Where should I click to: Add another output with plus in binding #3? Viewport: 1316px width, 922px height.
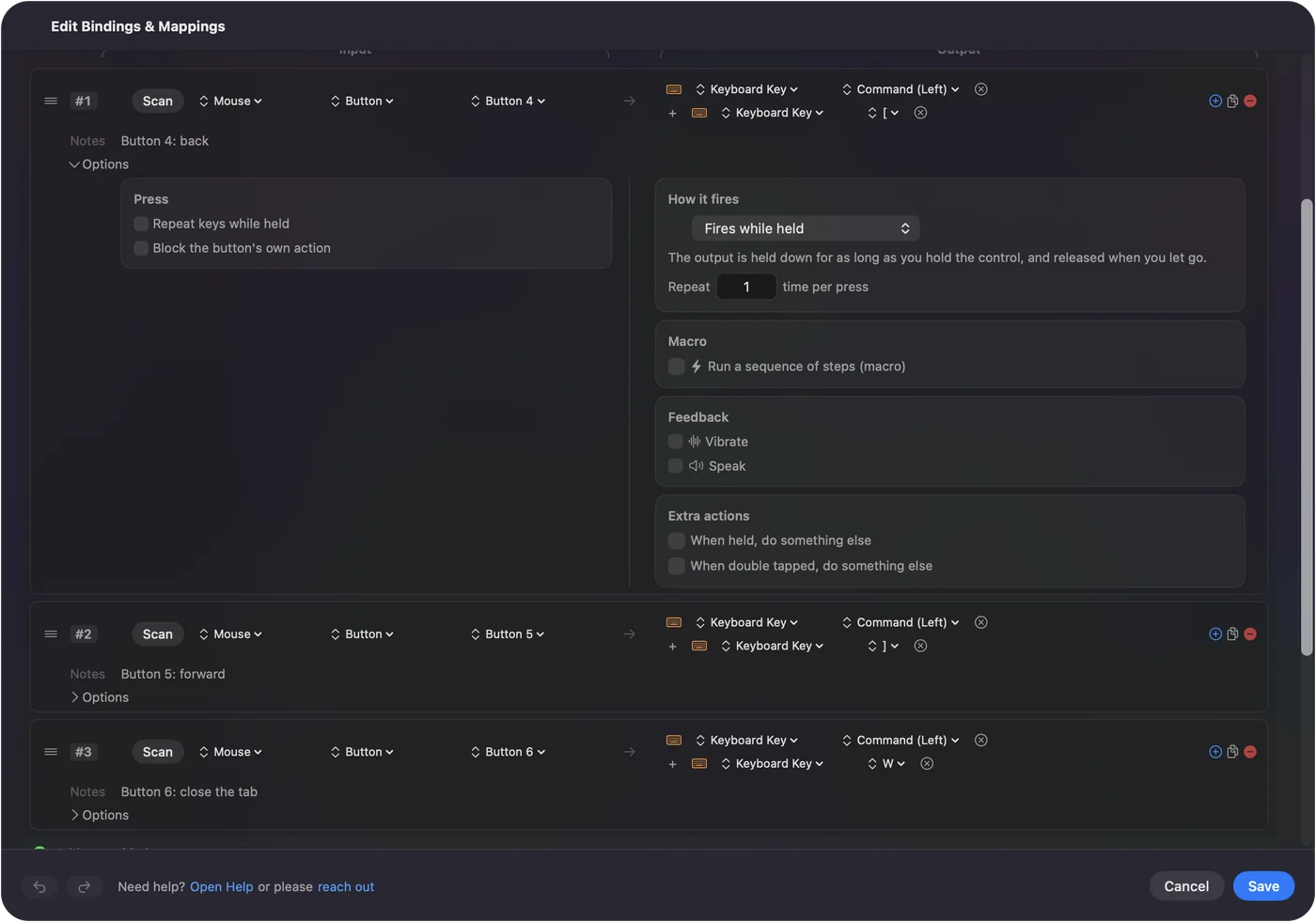pos(672,765)
